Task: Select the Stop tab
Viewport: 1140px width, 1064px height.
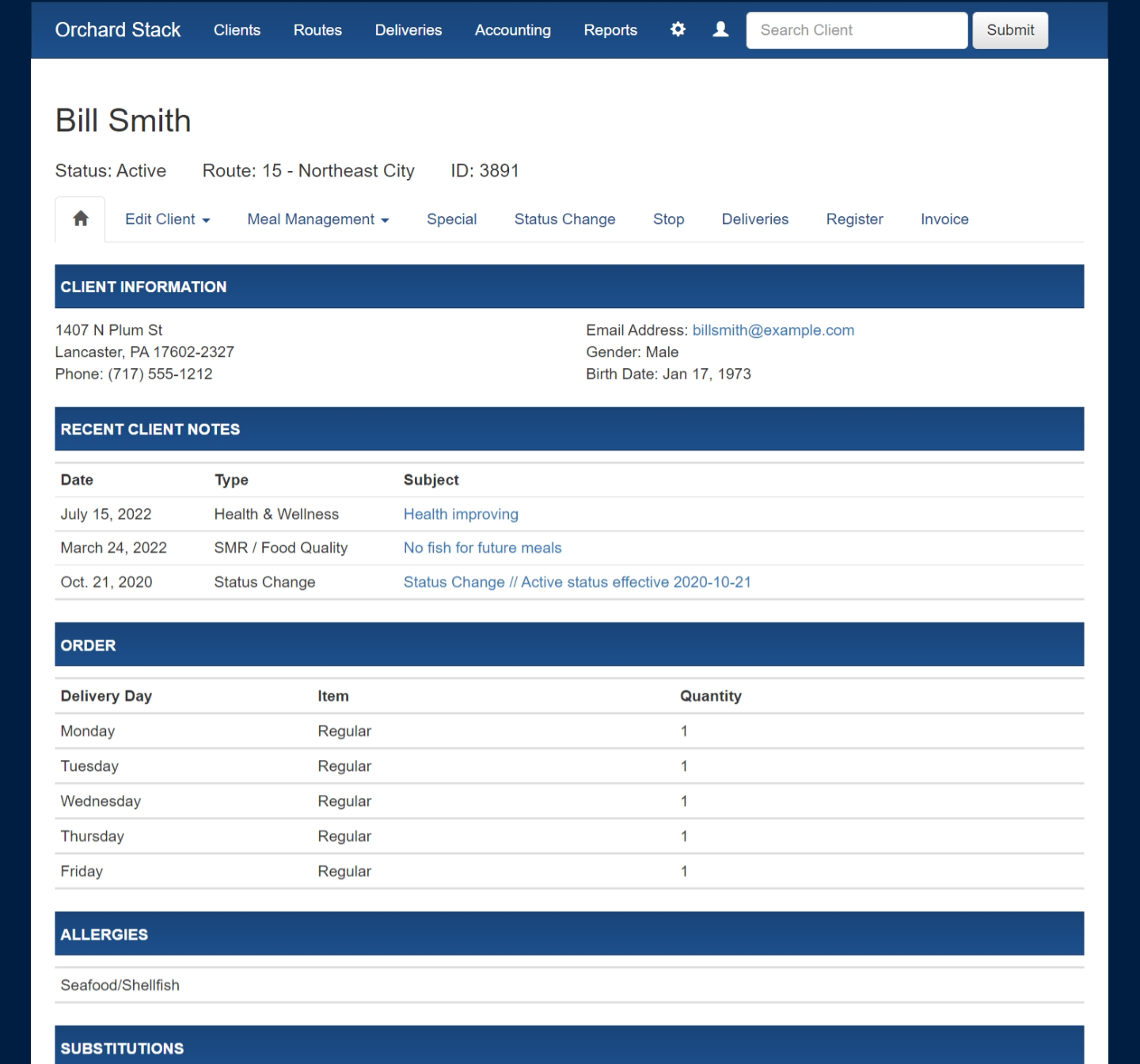Action: [x=668, y=219]
